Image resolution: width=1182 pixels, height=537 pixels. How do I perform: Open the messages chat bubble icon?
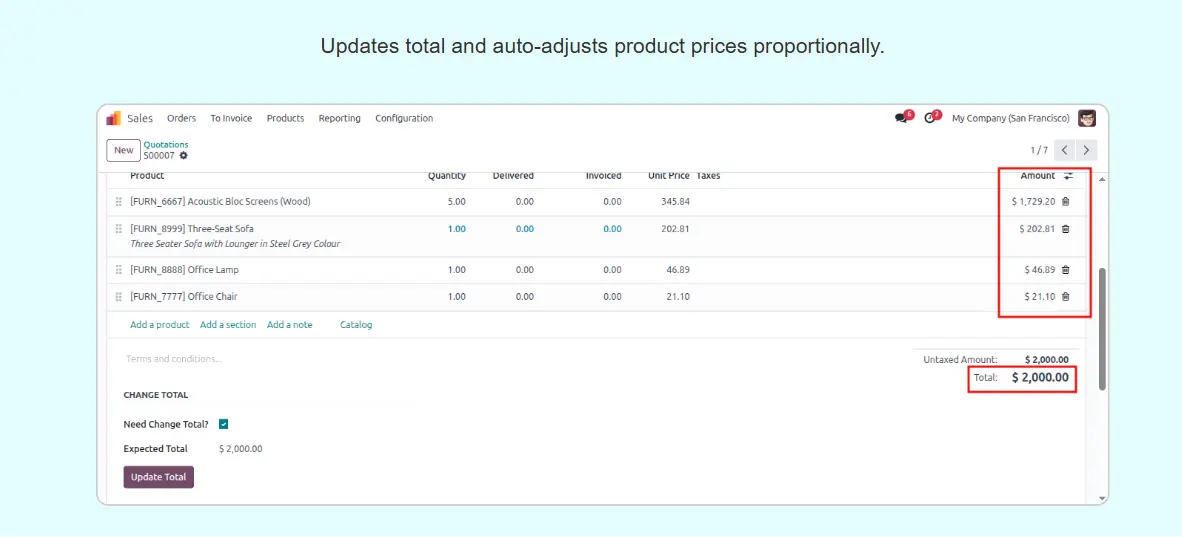click(901, 118)
